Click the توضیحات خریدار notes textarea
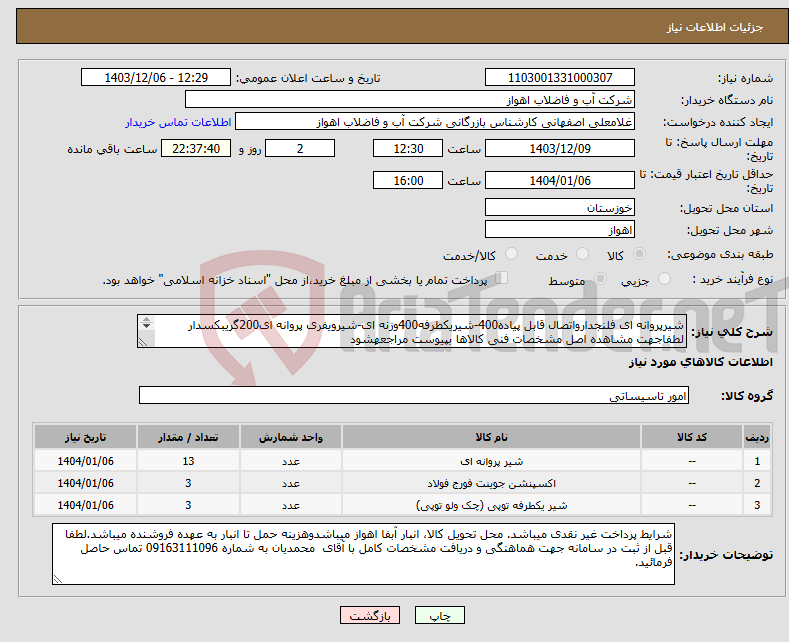 coord(363,554)
